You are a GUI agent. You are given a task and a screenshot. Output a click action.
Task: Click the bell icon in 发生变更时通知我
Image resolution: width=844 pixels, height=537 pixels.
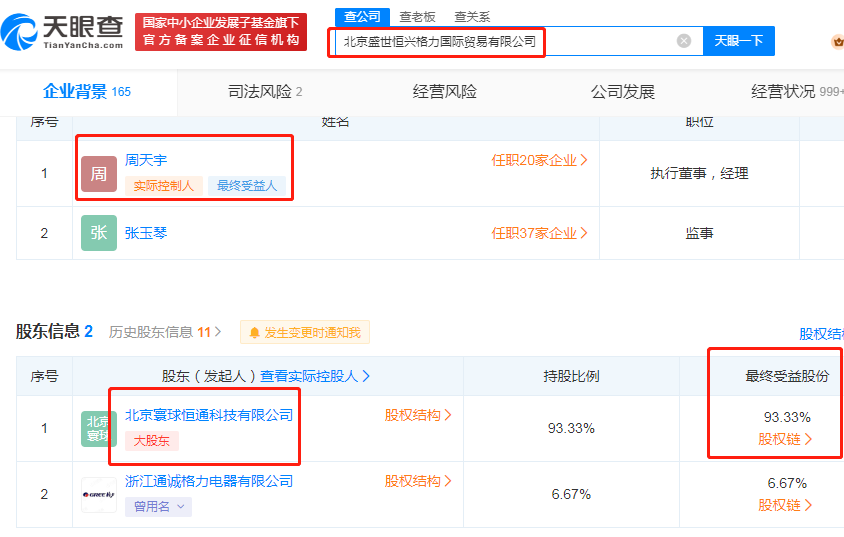[x=255, y=332]
